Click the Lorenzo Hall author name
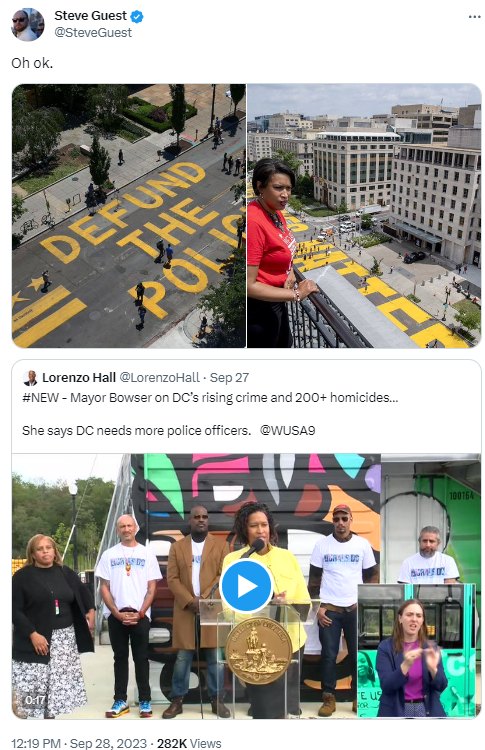The width and height of the screenshot is (485, 750). [x=79, y=377]
